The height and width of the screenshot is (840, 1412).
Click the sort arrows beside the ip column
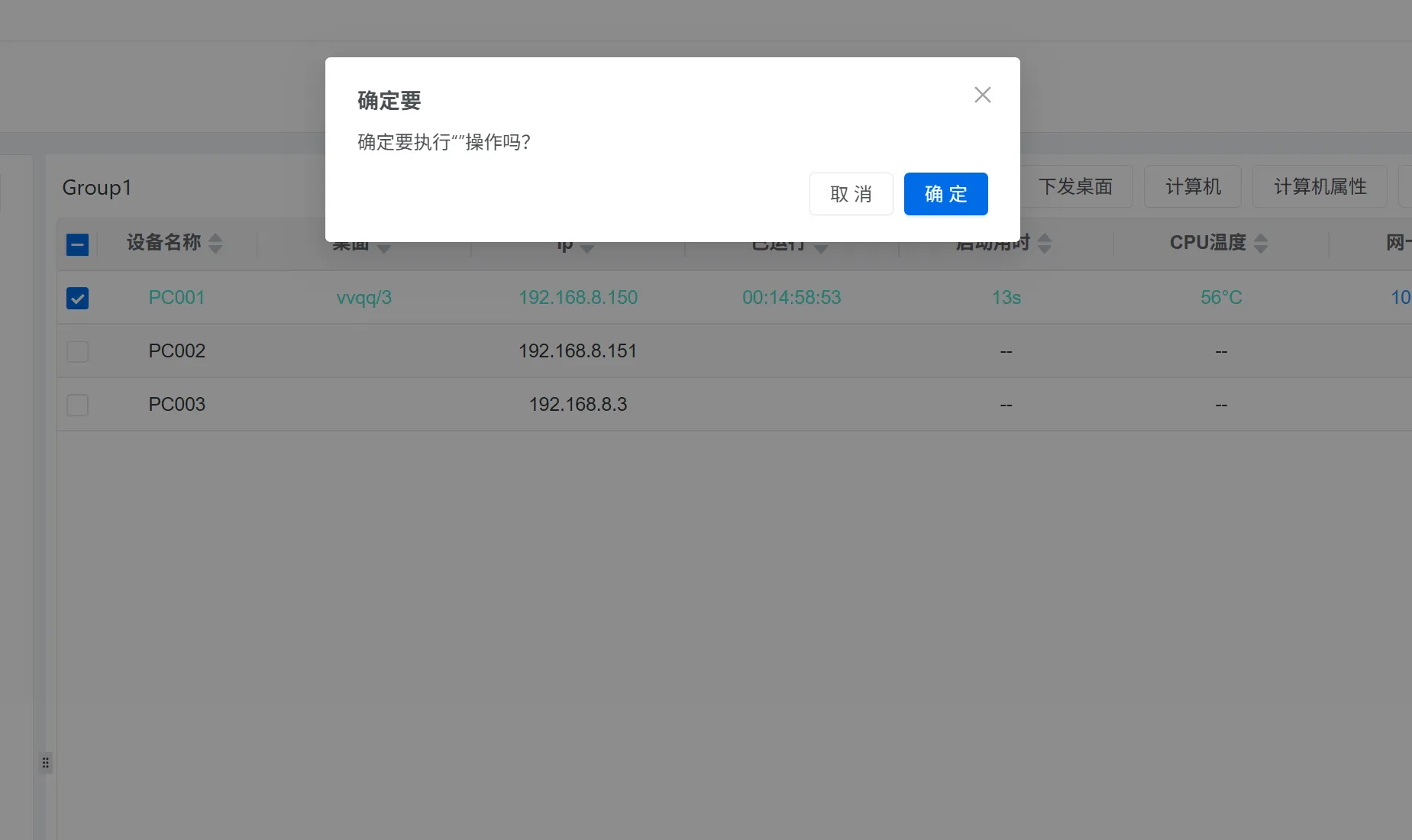pyautogui.click(x=587, y=246)
